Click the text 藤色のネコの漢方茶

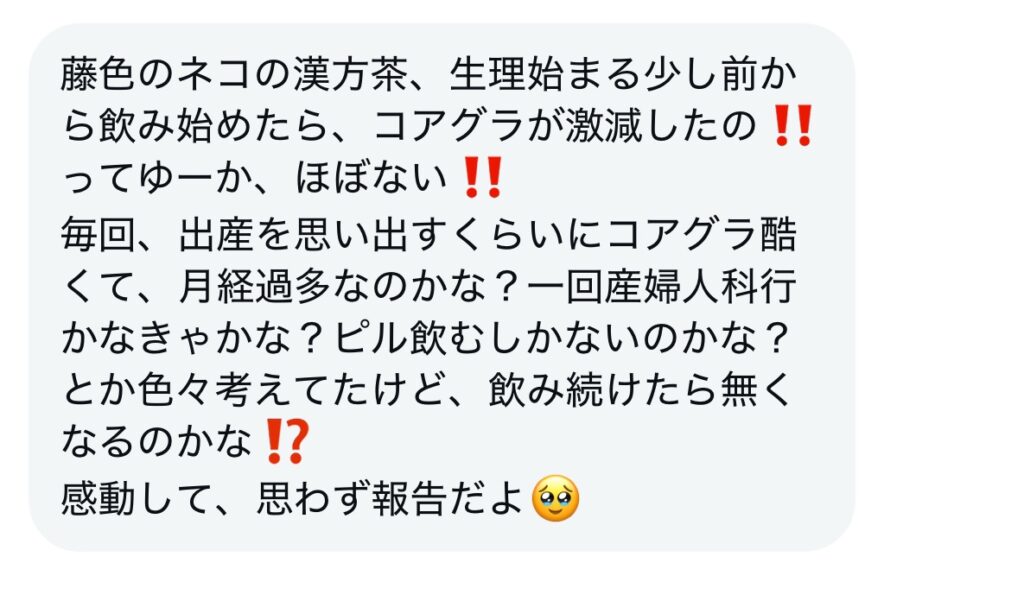(234, 74)
